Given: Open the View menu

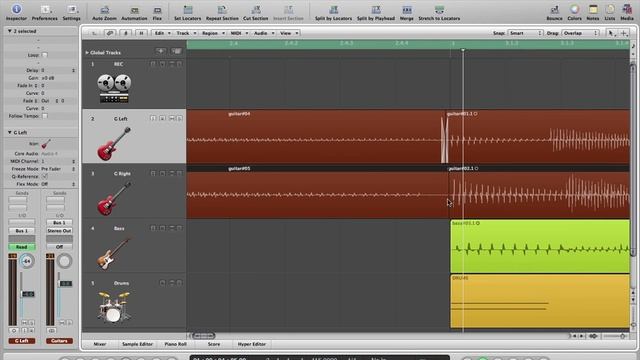Looking at the screenshot, I should 289,33.
